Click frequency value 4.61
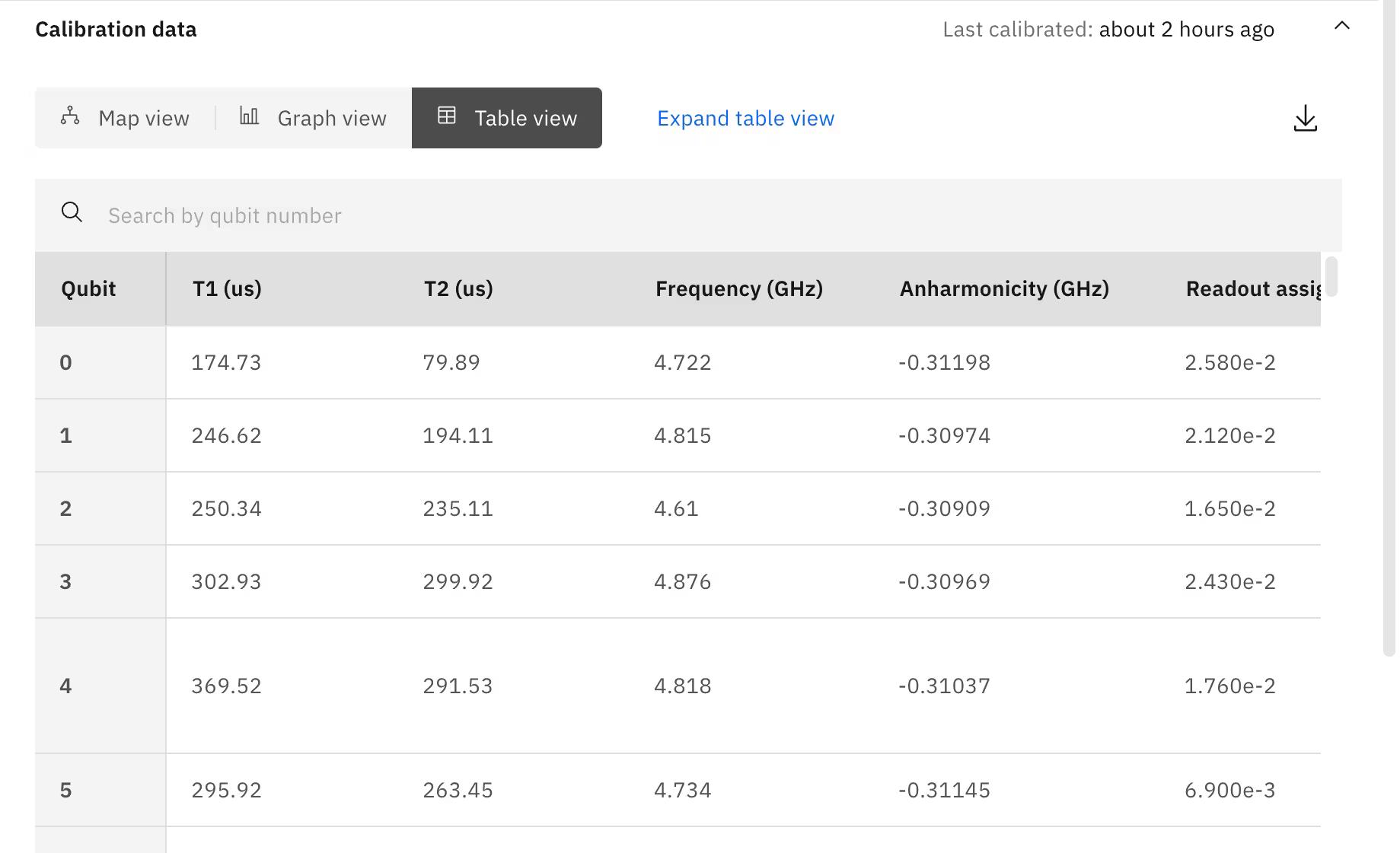Image resolution: width=1400 pixels, height=853 pixels. point(676,509)
